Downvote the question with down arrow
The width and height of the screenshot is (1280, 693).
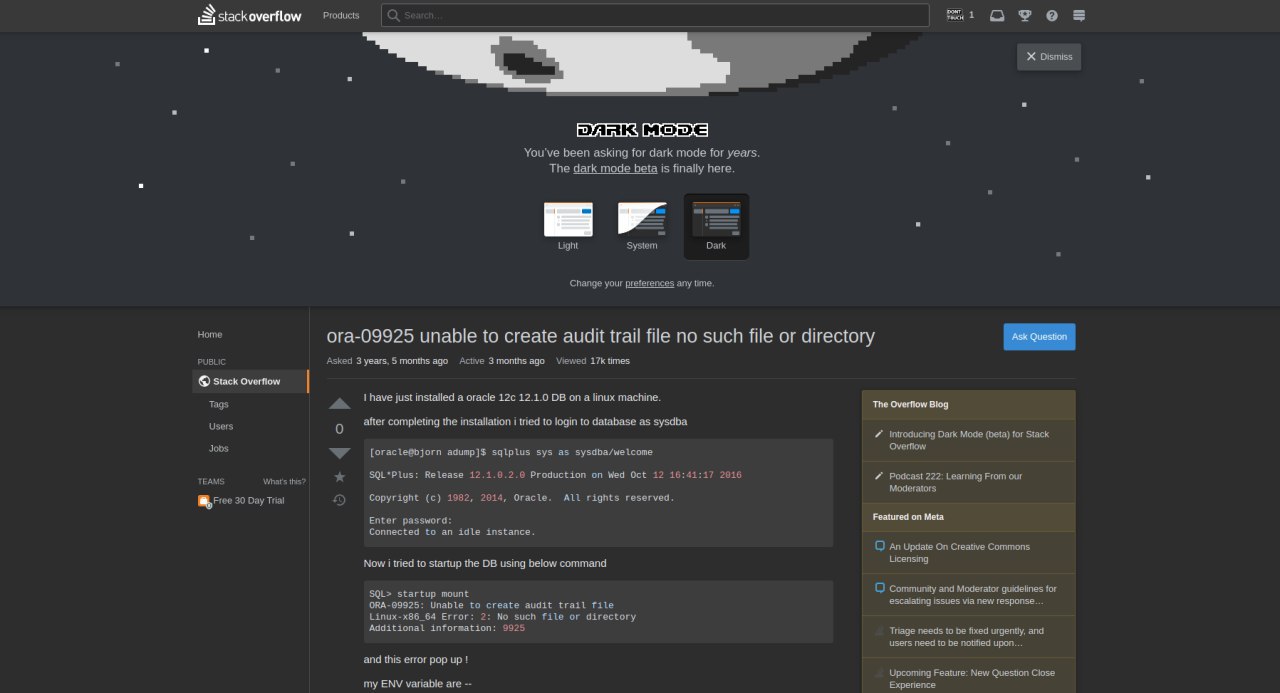[340, 453]
